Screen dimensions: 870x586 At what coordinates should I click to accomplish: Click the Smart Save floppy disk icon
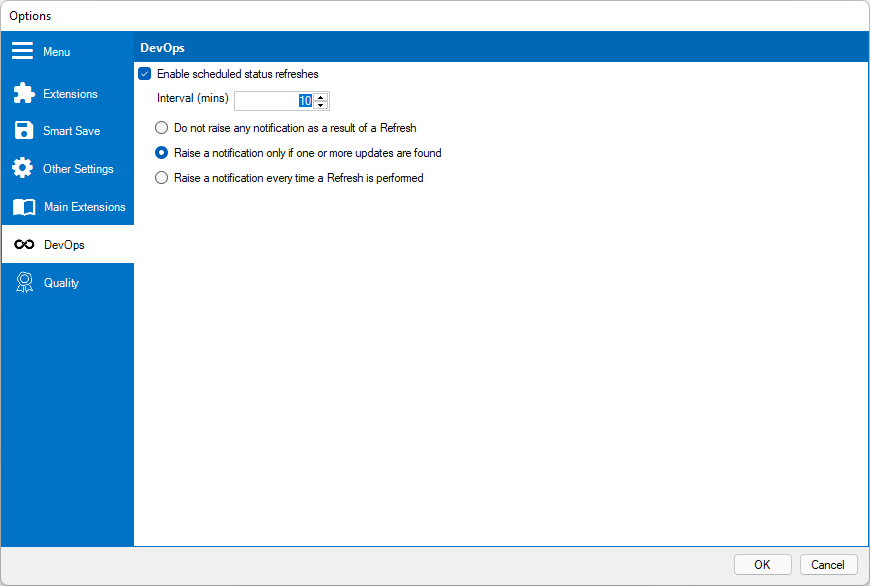tap(23, 131)
